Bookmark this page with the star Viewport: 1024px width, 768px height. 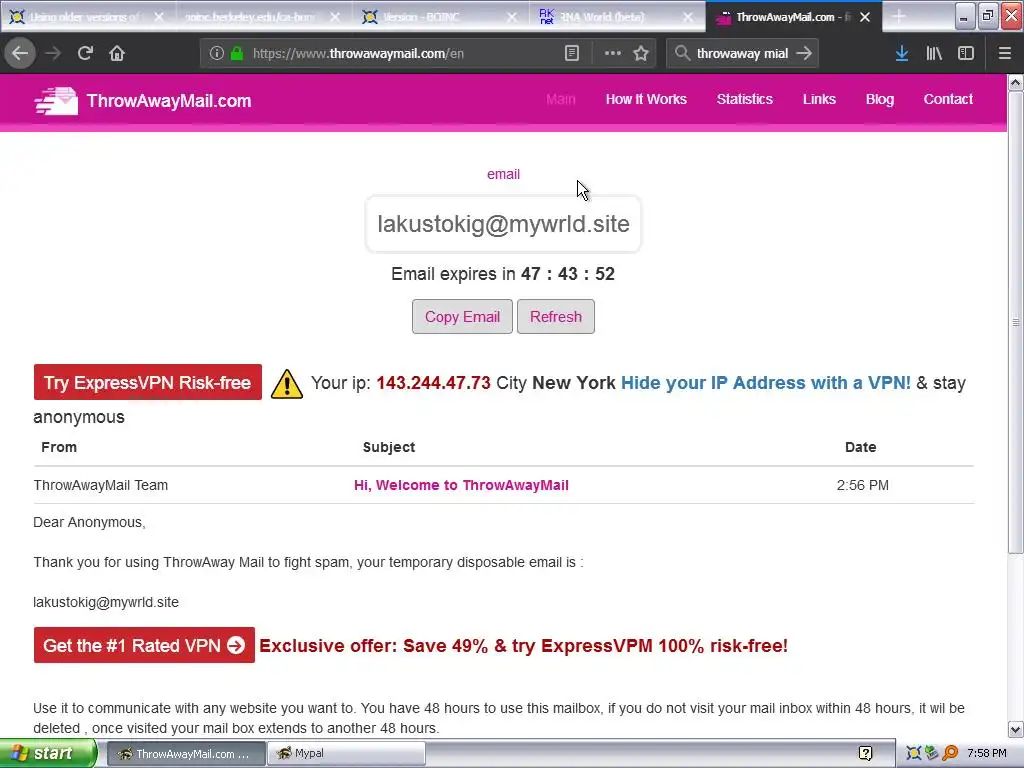641,54
